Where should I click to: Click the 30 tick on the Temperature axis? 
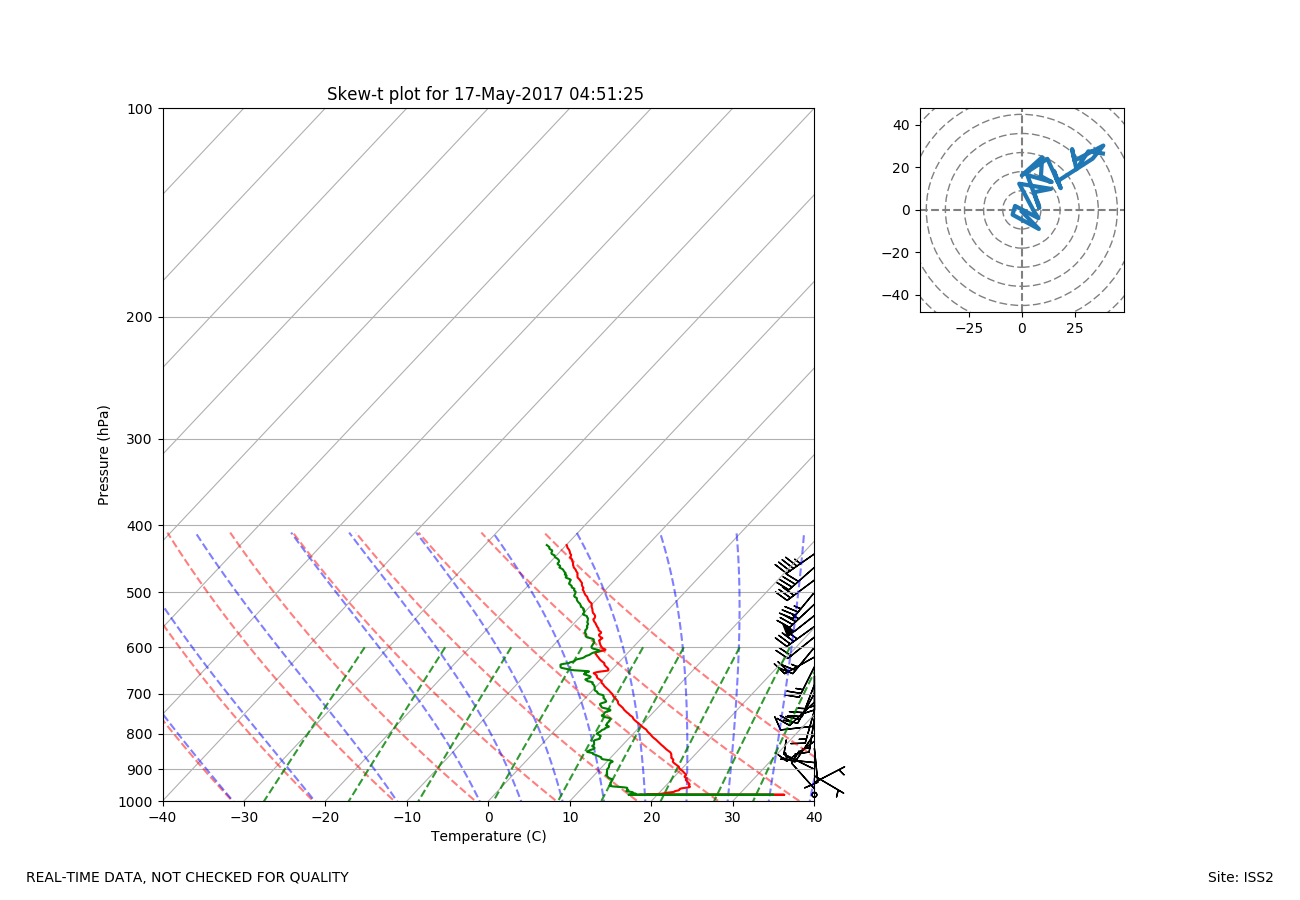[733, 818]
